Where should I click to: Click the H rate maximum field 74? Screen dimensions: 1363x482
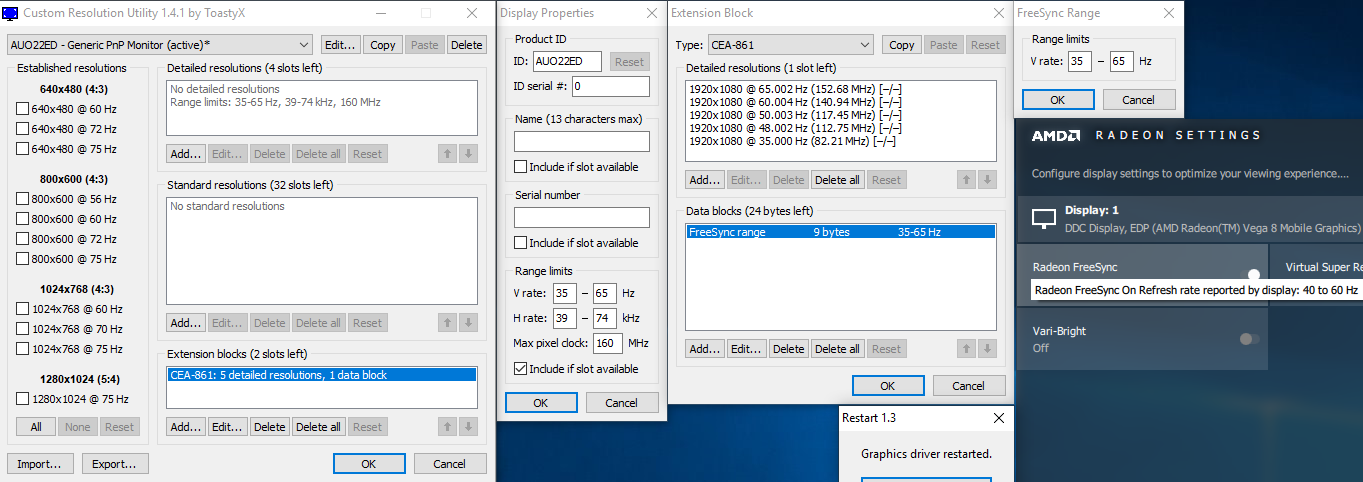[605, 318]
